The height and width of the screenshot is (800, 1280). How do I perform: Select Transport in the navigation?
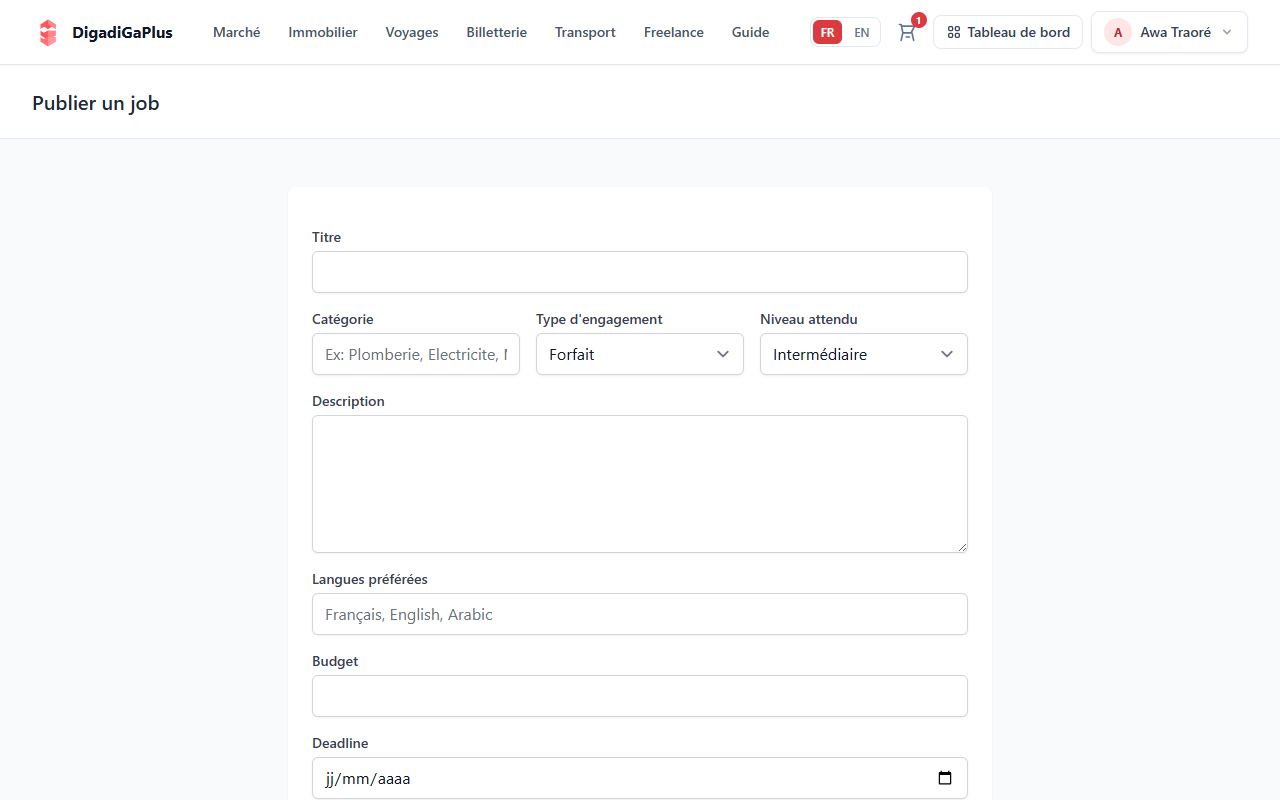pyautogui.click(x=585, y=32)
